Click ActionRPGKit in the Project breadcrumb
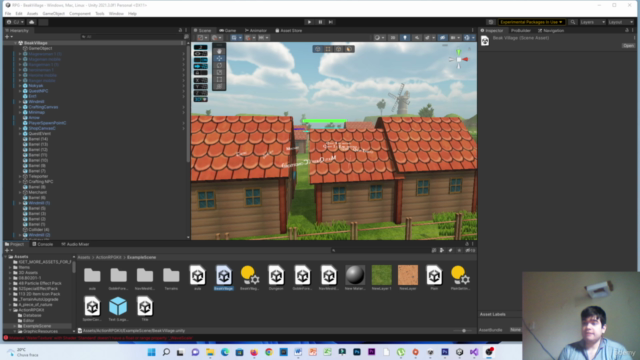This screenshot has height=360, width=640. click(109, 257)
